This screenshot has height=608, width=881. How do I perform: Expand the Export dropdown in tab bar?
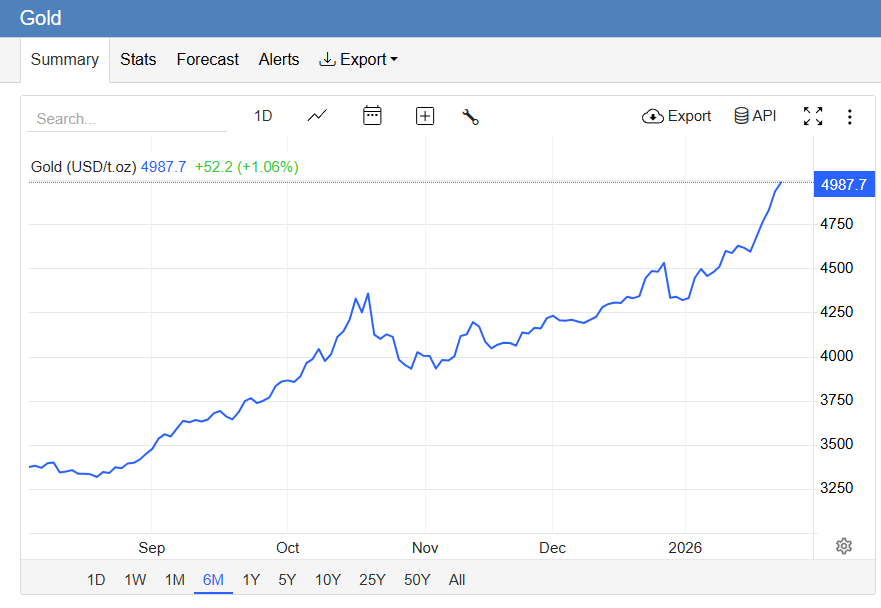358,60
